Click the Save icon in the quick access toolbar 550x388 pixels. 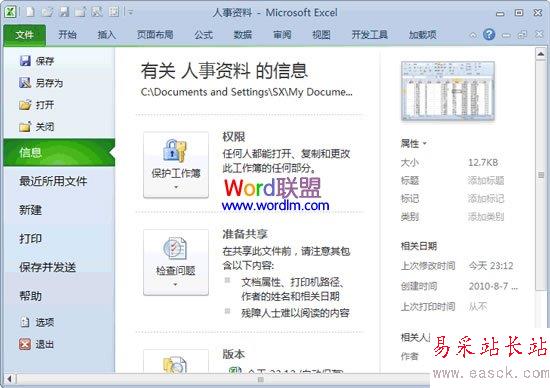(x=63, y=12)
